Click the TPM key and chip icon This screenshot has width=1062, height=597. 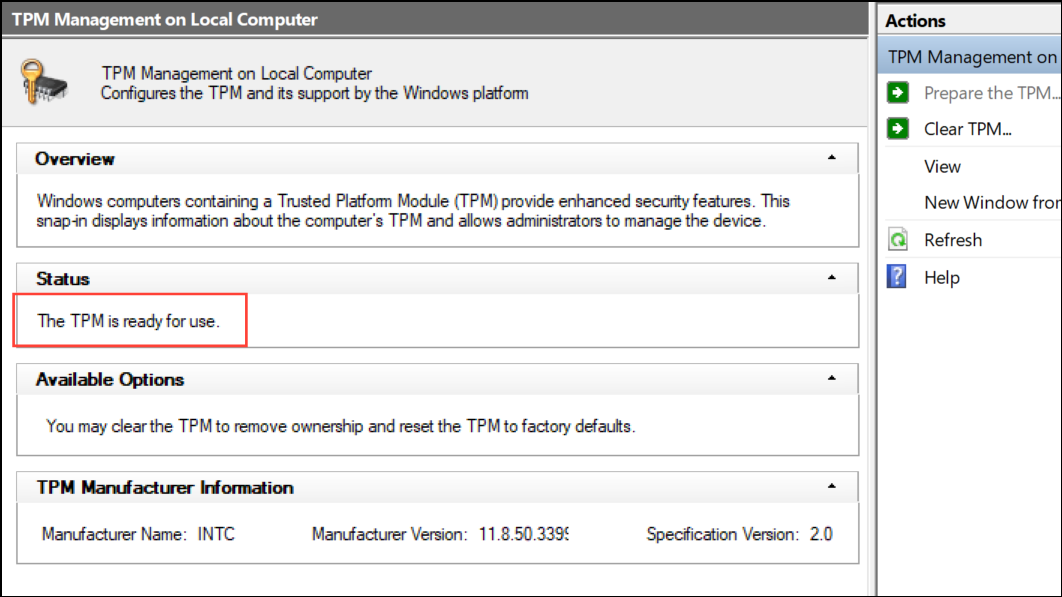pyautogui.click(x=46, y=83)
